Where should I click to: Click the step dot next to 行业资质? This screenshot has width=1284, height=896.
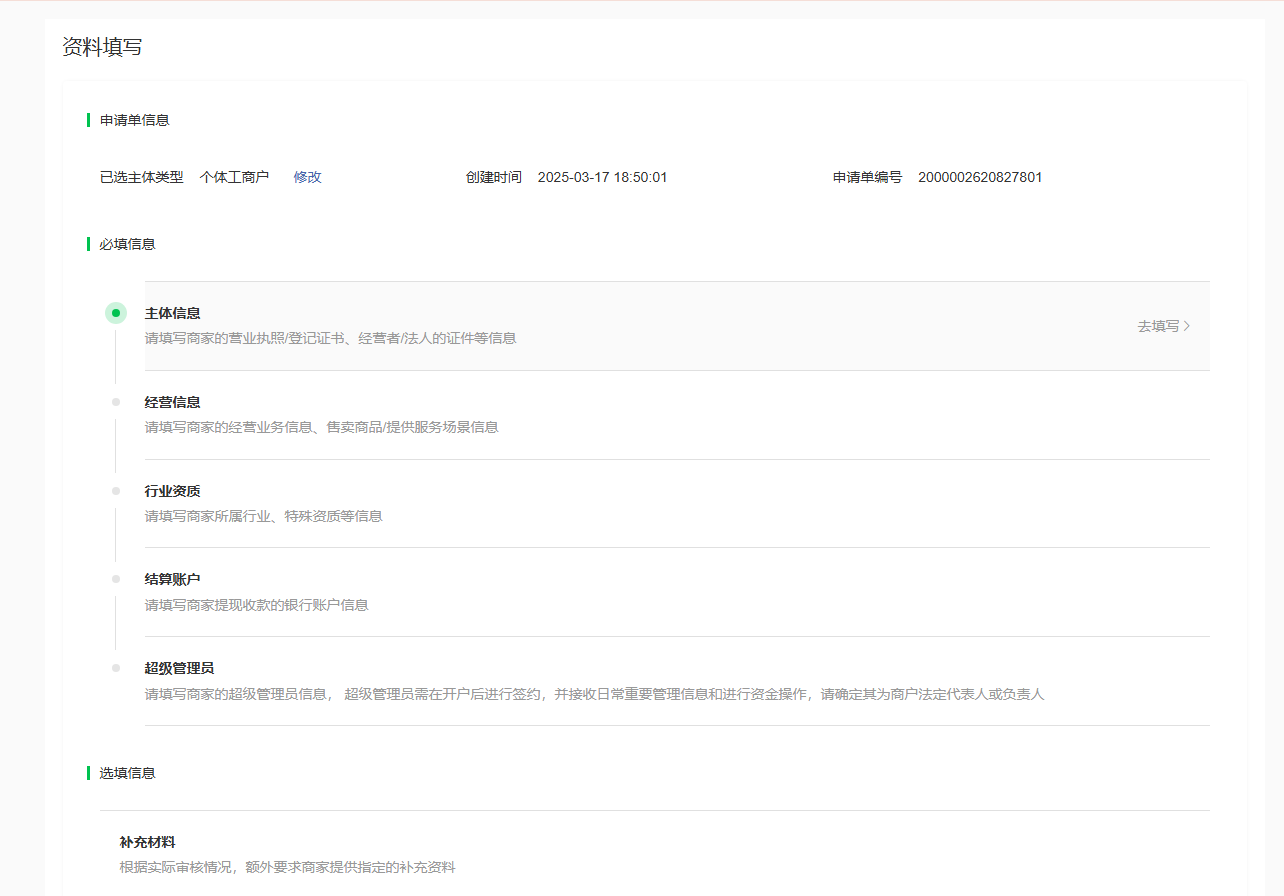[115, 490]
